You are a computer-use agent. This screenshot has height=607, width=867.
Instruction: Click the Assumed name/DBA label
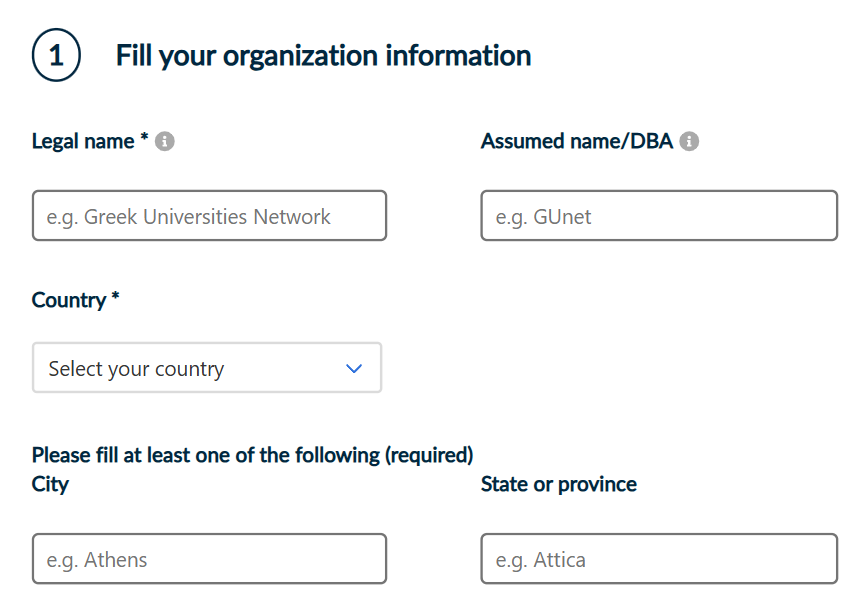coord(577,142)
